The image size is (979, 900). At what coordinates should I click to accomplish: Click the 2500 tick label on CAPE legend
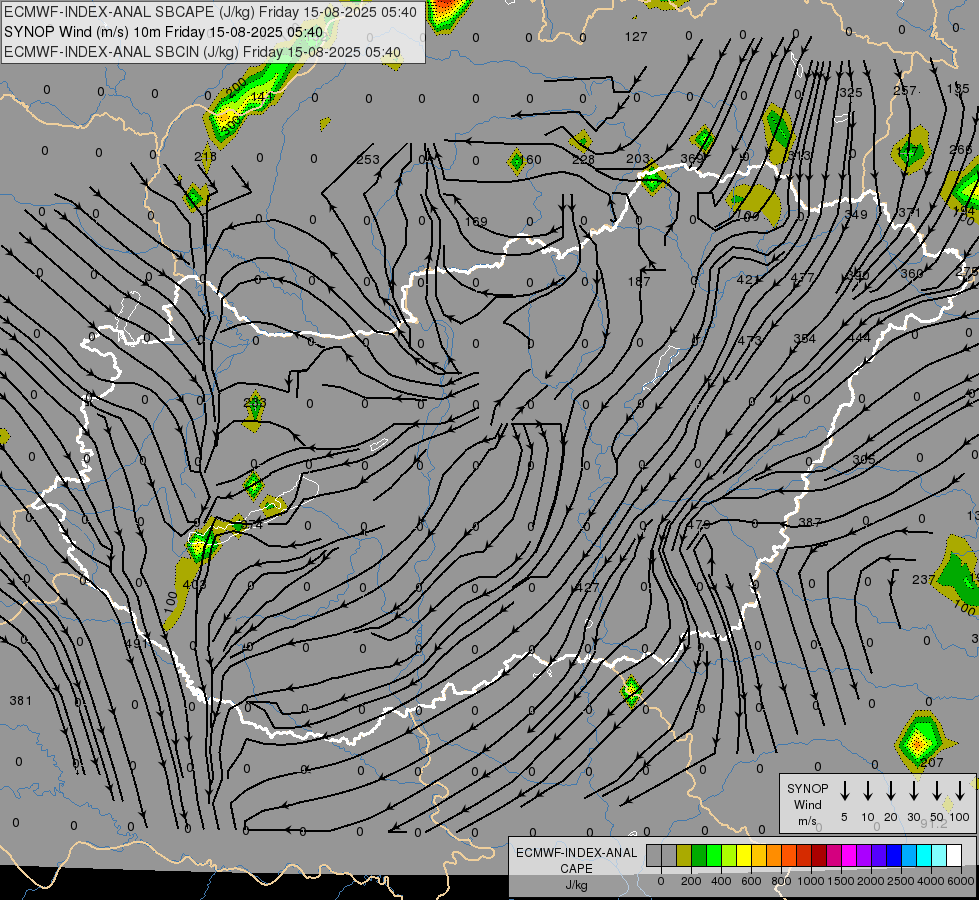coord(901,881)
